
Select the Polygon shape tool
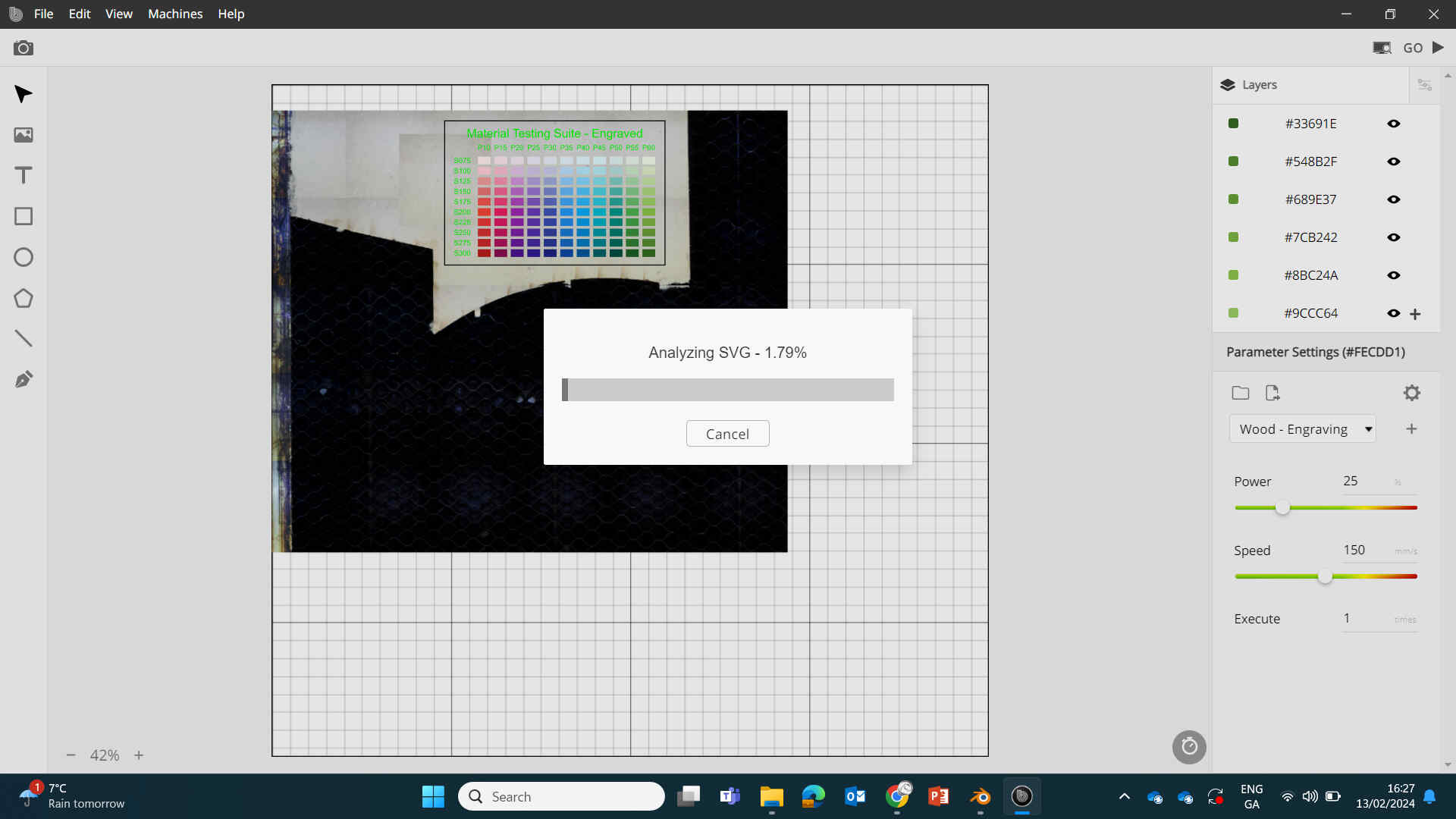[24, 298]
